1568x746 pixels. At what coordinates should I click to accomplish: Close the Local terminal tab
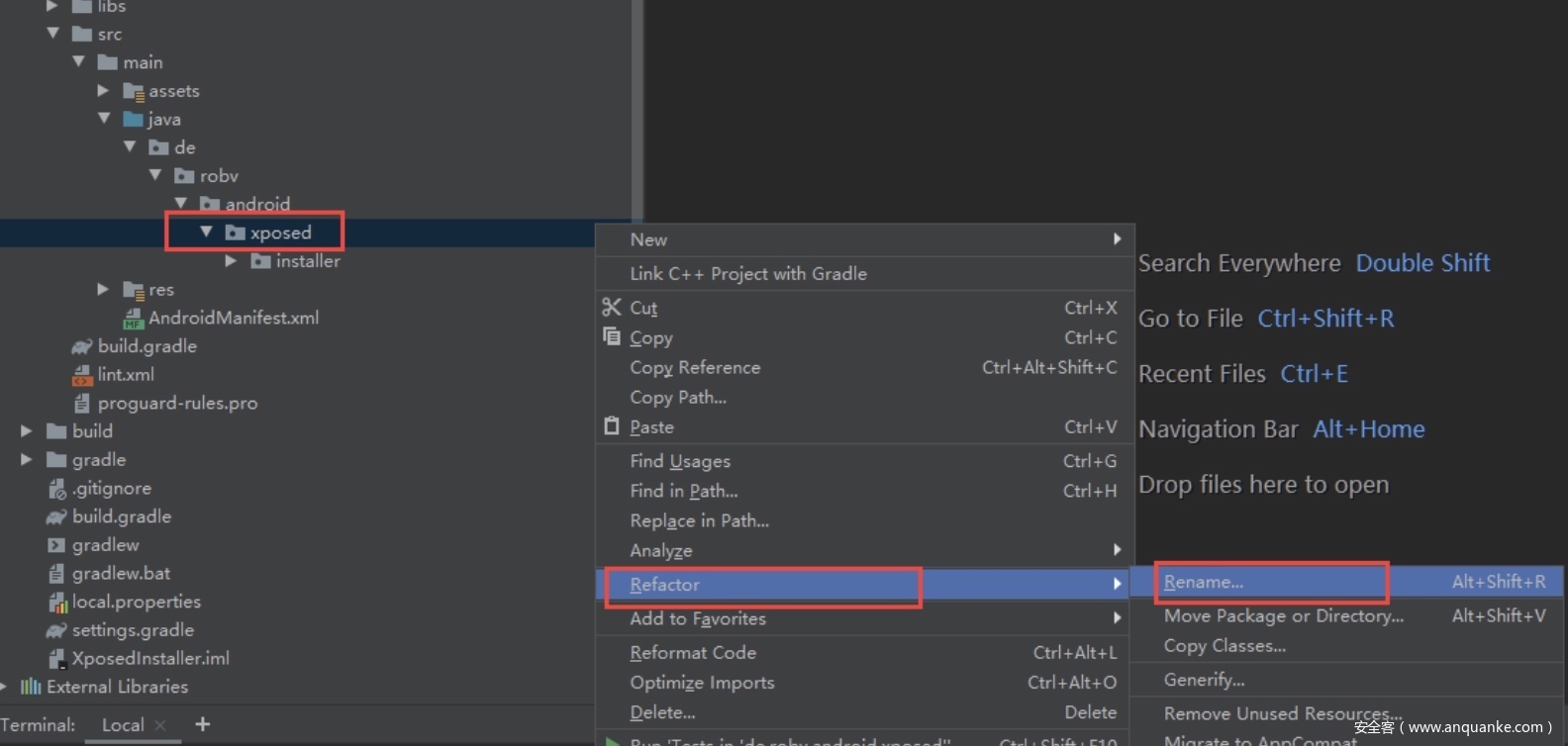click(x=160, y=725)
